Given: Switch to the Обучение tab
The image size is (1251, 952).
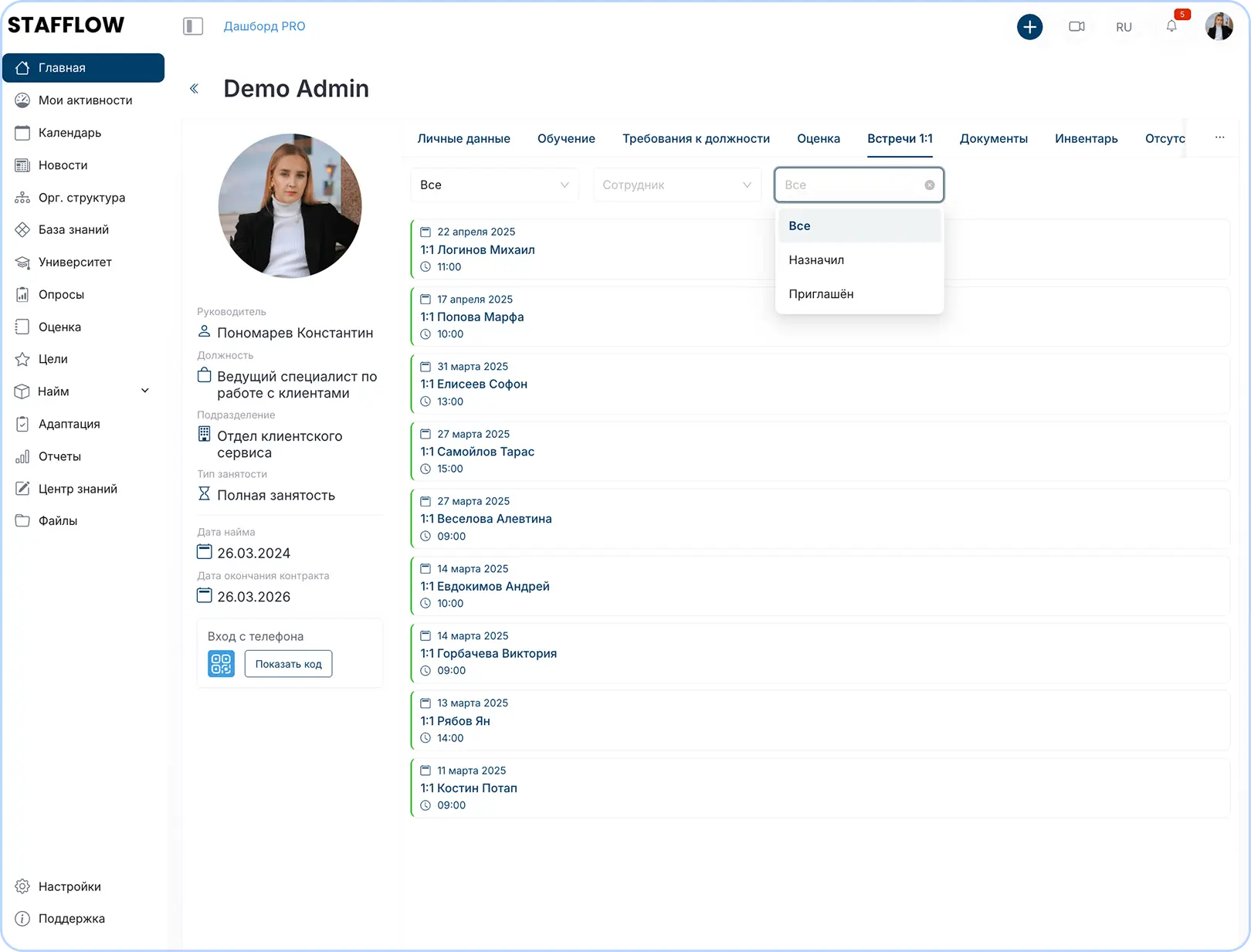Looking at the screenshot, I should point(566,139).
